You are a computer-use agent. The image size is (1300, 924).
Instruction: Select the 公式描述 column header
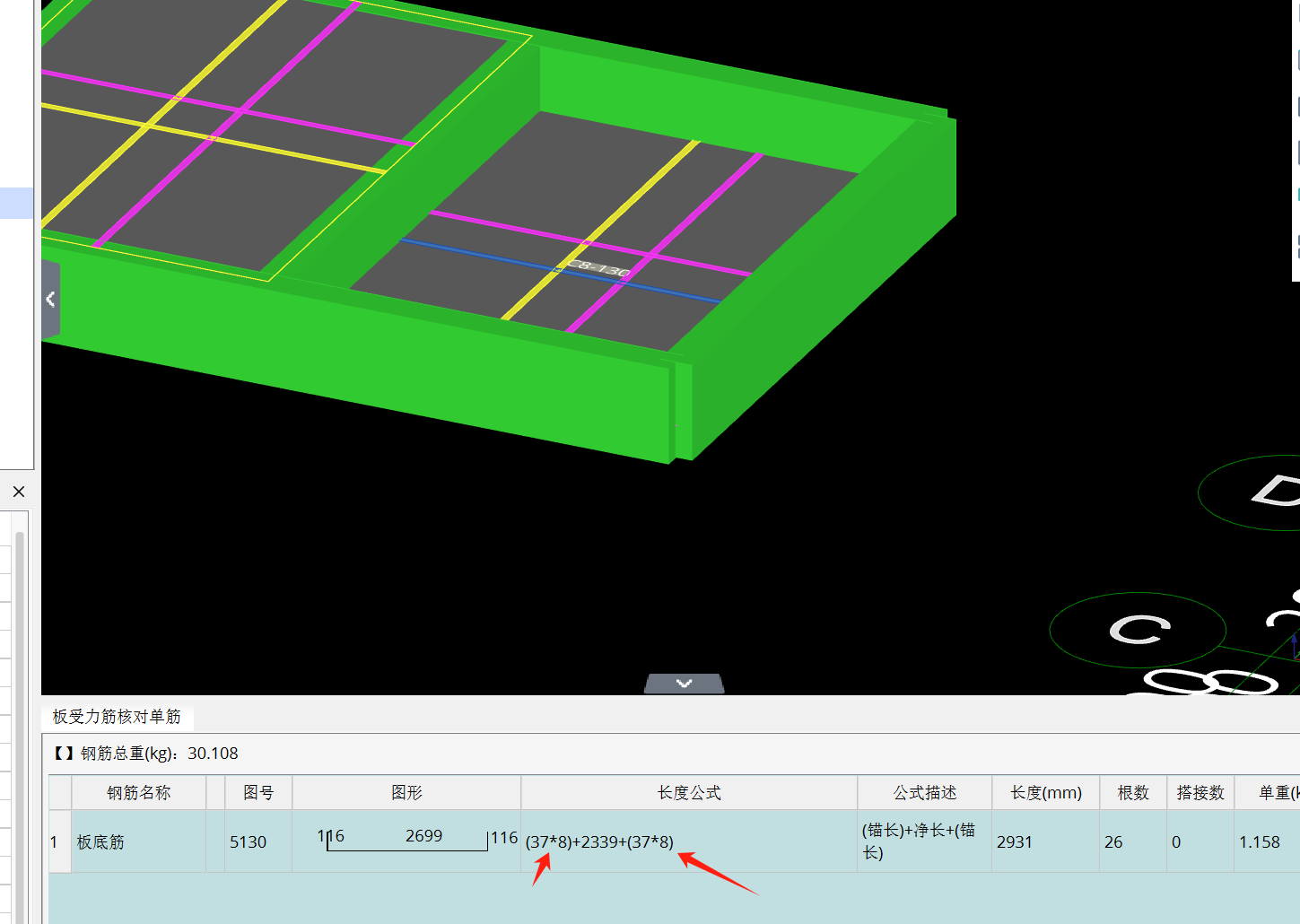(925, 793)
